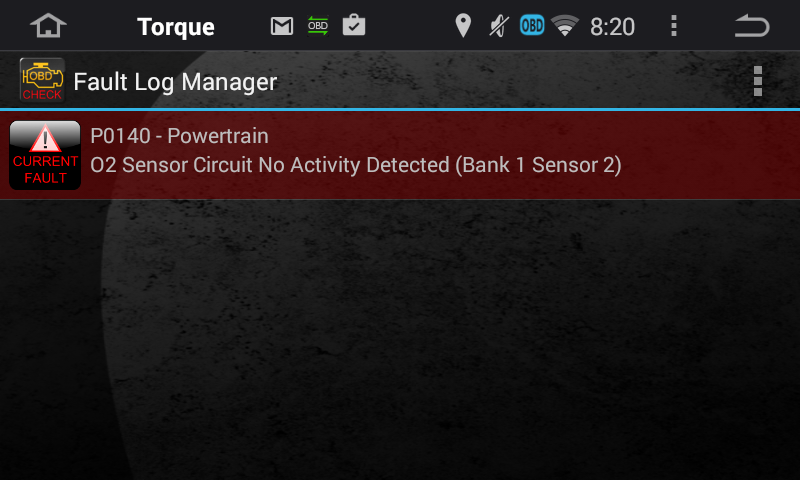Open the briefcase checkmark notification icon
Viewport: 800px width, 480px height.
(354, 26)
